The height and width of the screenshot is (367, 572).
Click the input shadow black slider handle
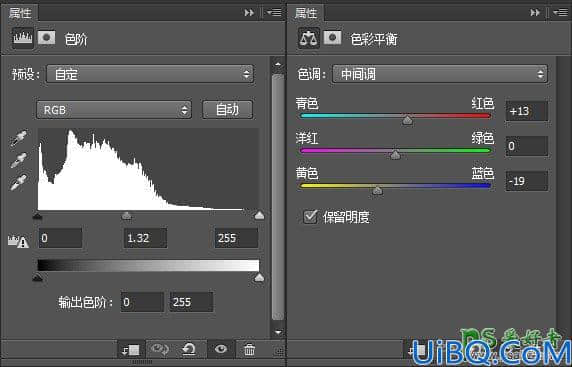(37, 216)
